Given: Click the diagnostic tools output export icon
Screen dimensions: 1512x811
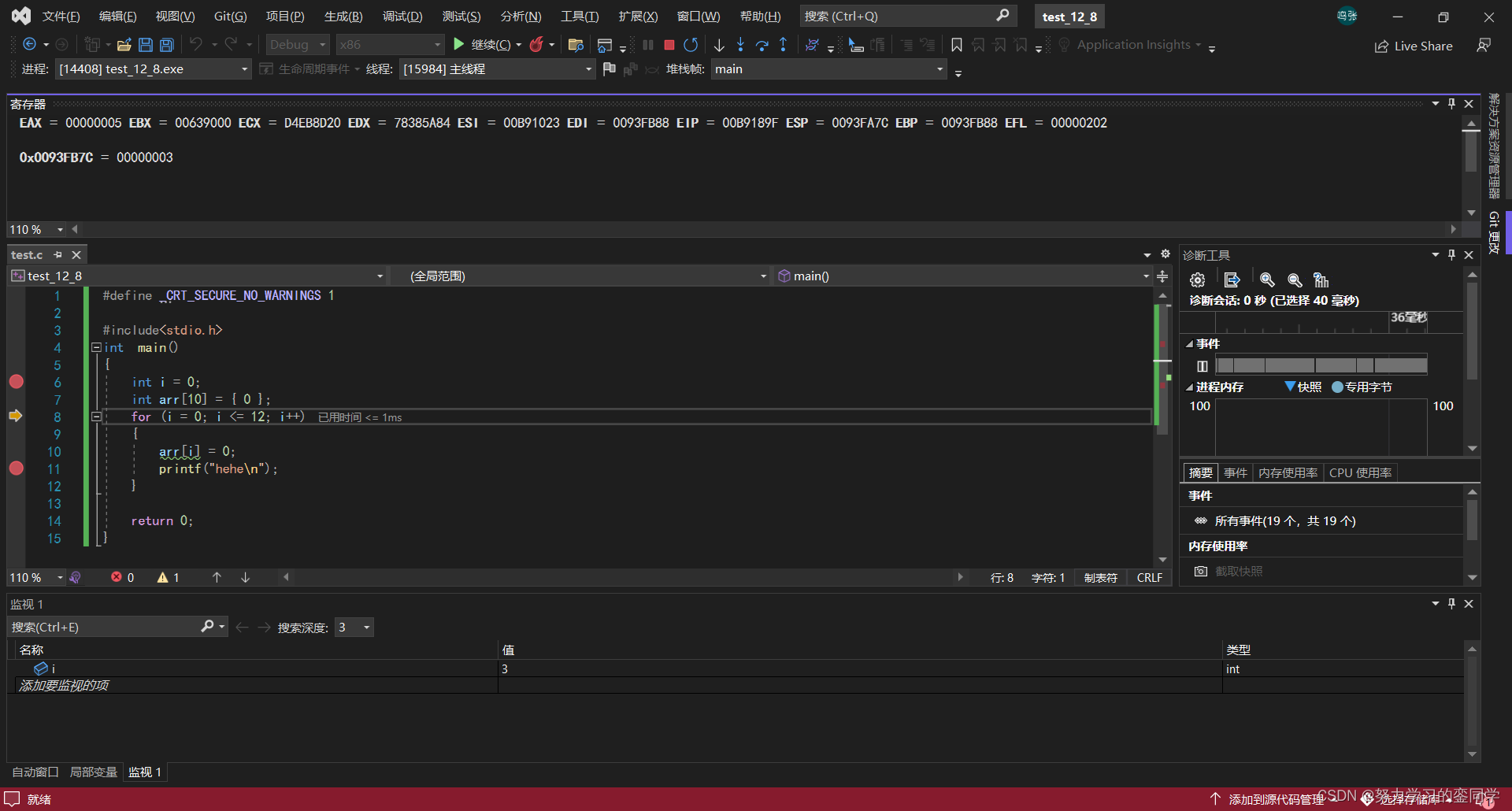Looking at the screenshot, I should point(1232,280).
